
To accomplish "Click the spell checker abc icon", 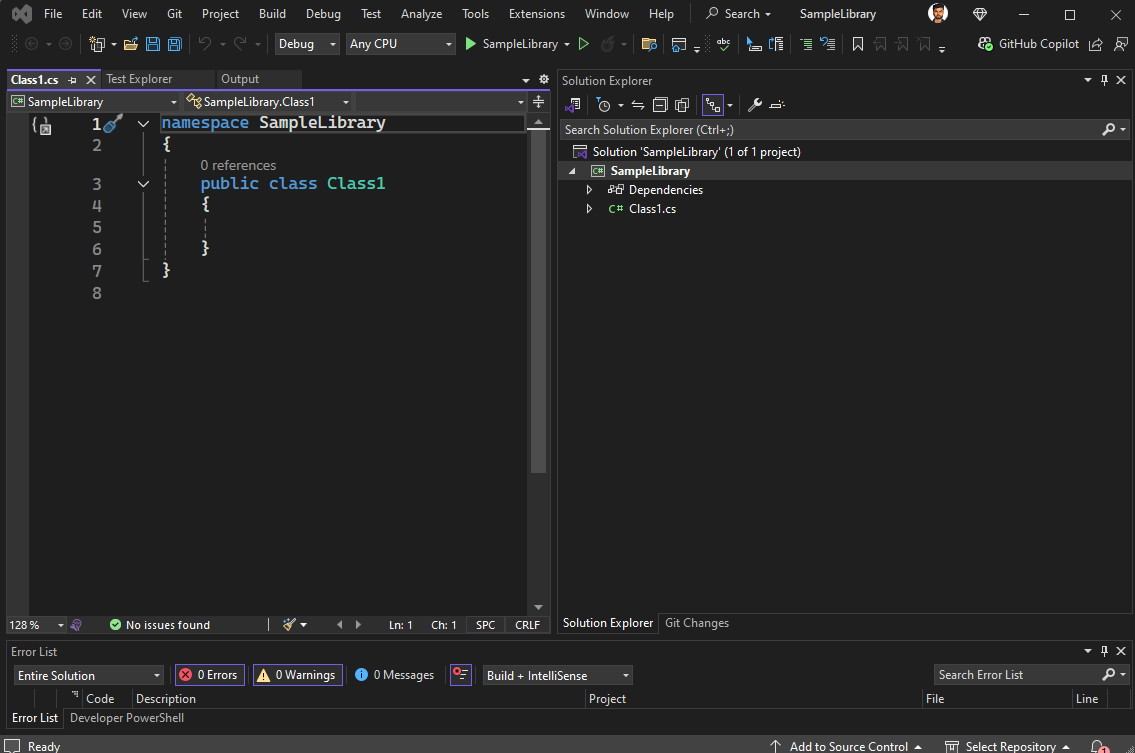I will point(723,44).
